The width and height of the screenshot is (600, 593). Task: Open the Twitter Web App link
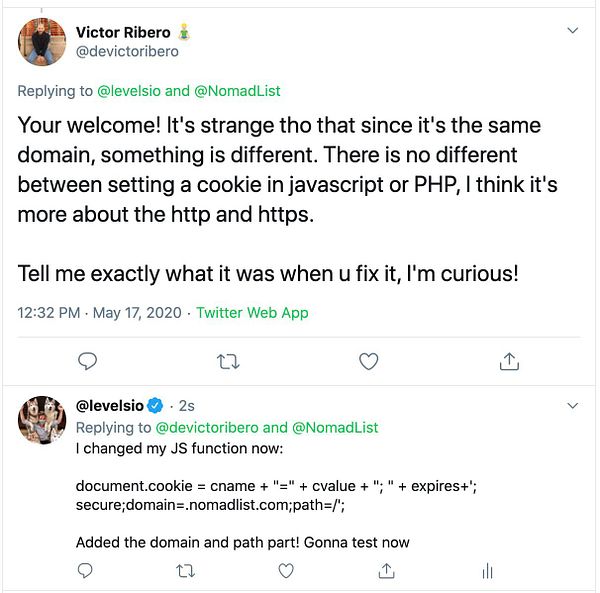(x=252, y=313)
